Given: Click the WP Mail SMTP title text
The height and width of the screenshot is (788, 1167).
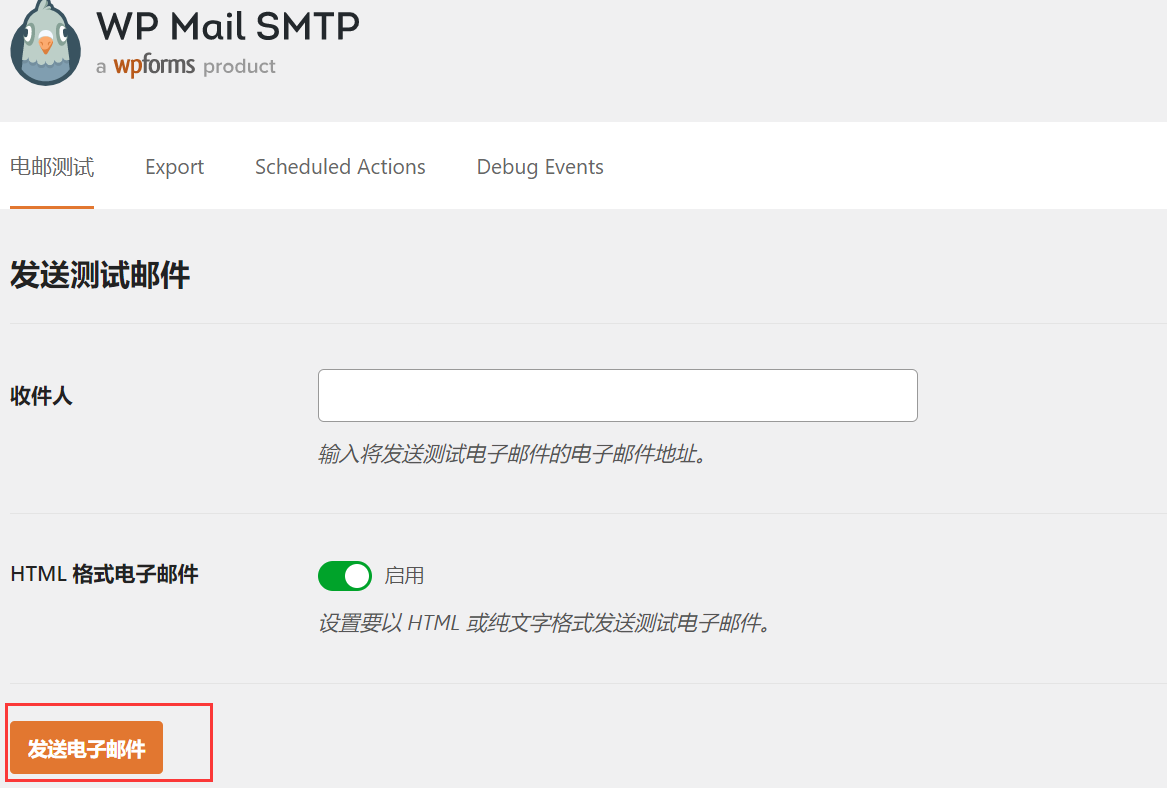Looking at the screenshot, I should (x=228, y=26).
